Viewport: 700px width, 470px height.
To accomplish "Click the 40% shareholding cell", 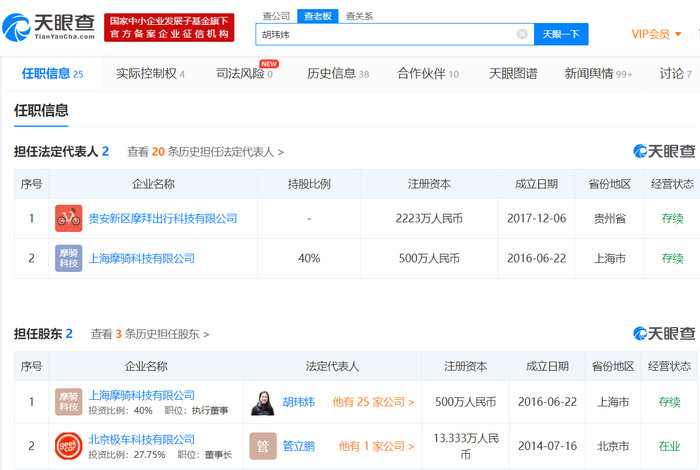I will click(309, 258).
